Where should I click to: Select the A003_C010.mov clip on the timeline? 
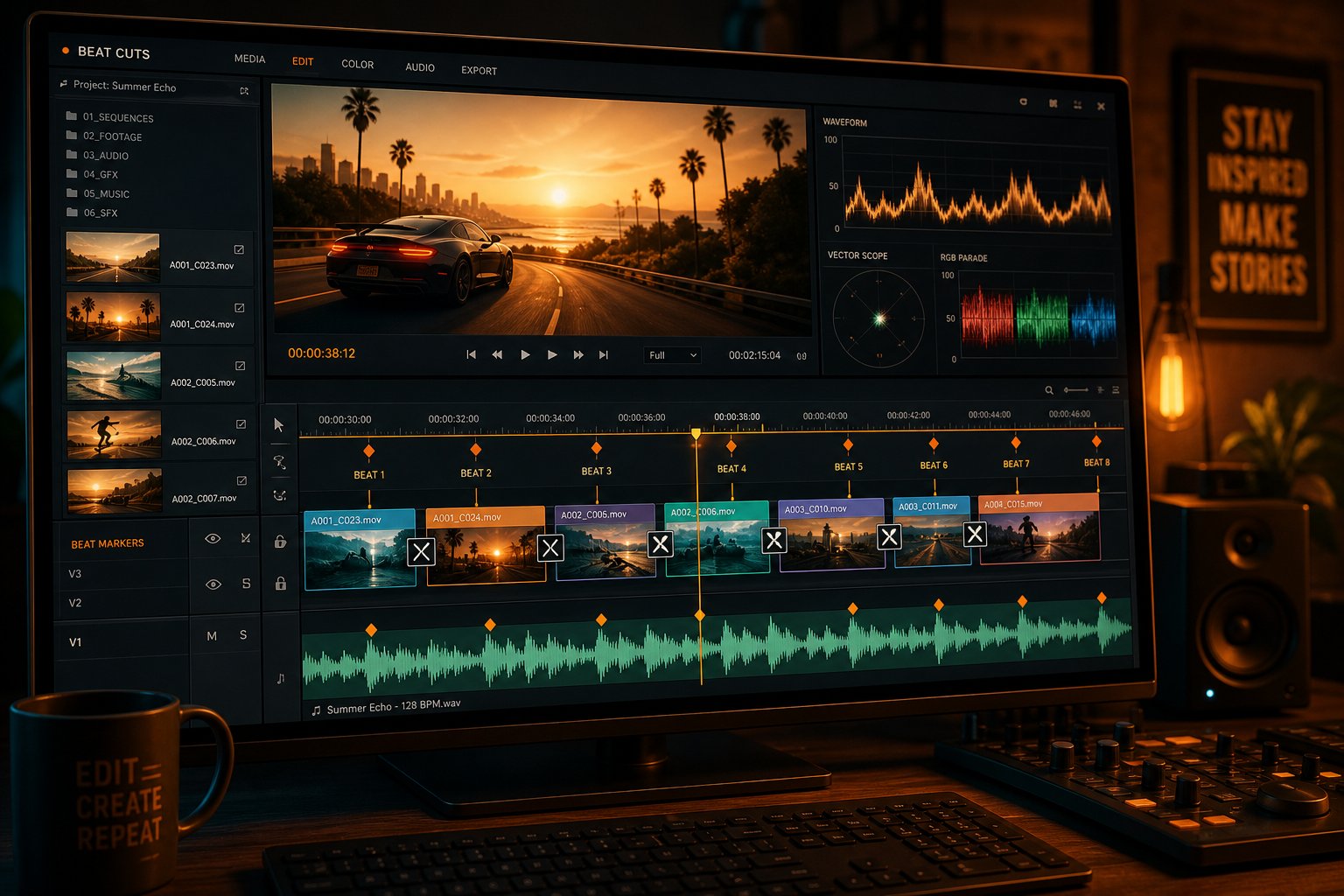tap(831, 535)
